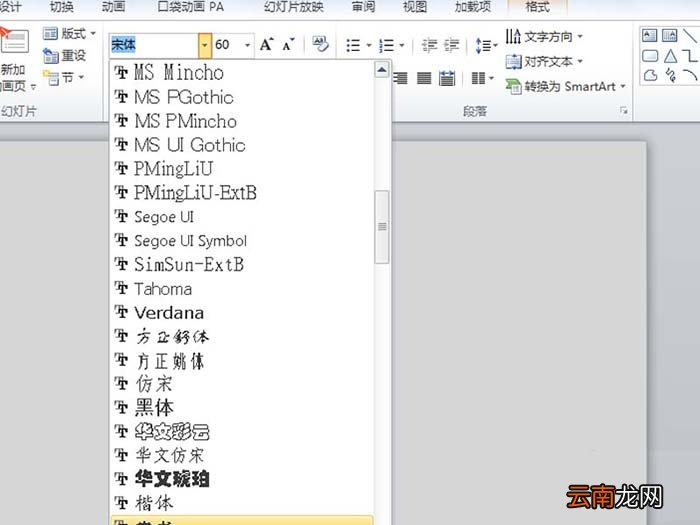
Task: Insert a vertical text box shape
Action: [x=669, y=35]
